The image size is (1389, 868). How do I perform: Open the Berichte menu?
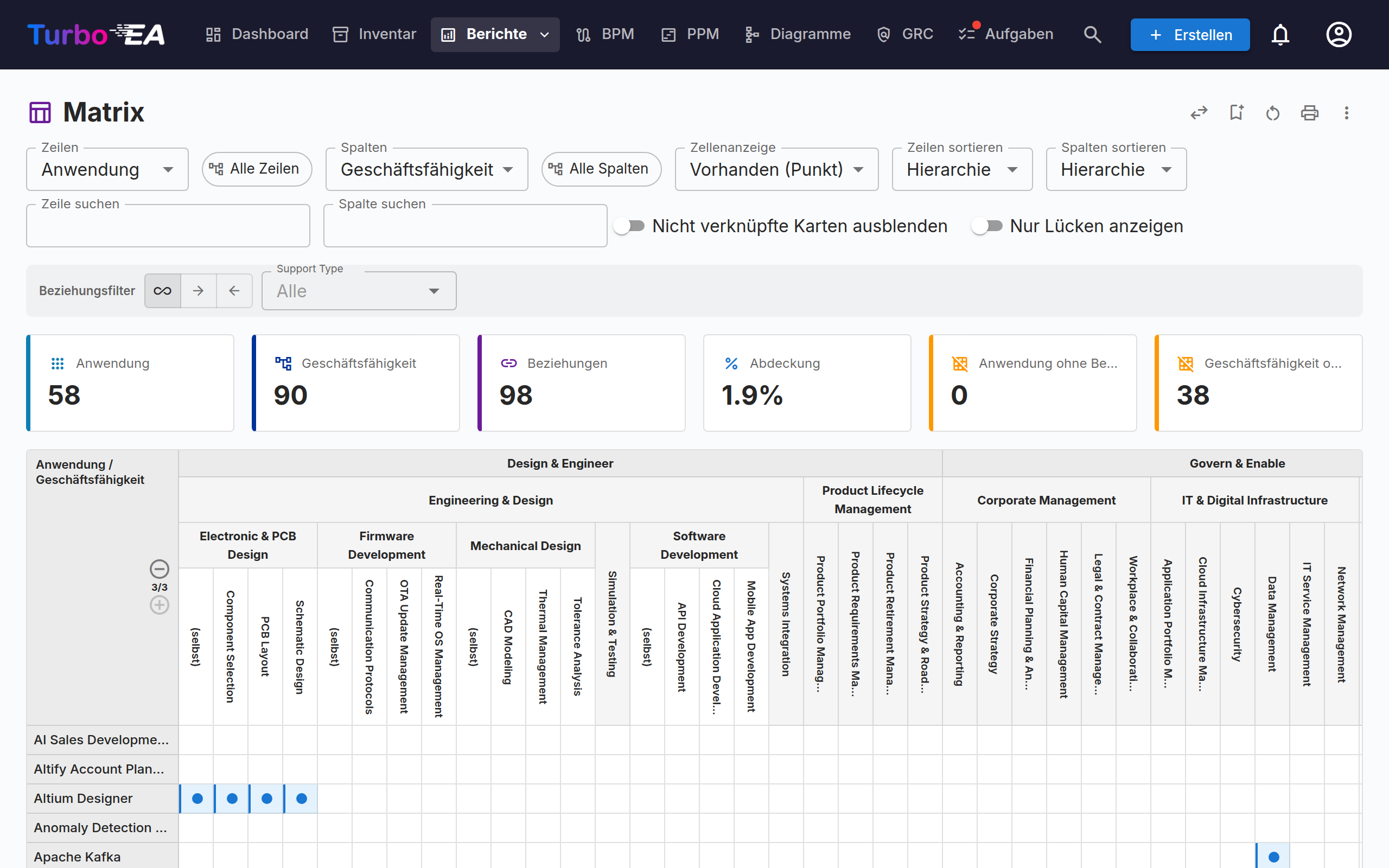pyautogui.click(x=495, y=34)
